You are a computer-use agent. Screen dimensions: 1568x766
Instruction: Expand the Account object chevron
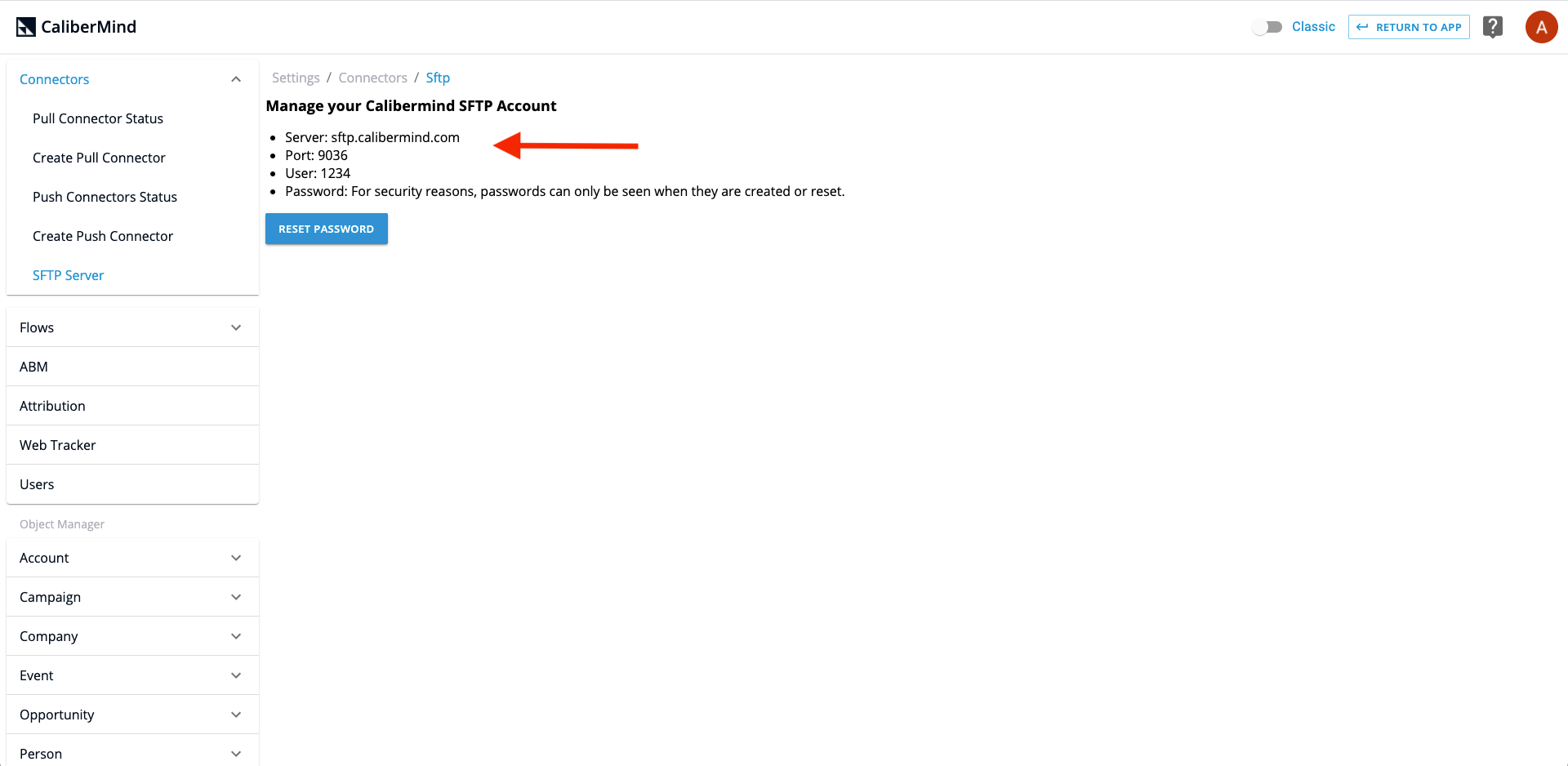click(236, 558)
